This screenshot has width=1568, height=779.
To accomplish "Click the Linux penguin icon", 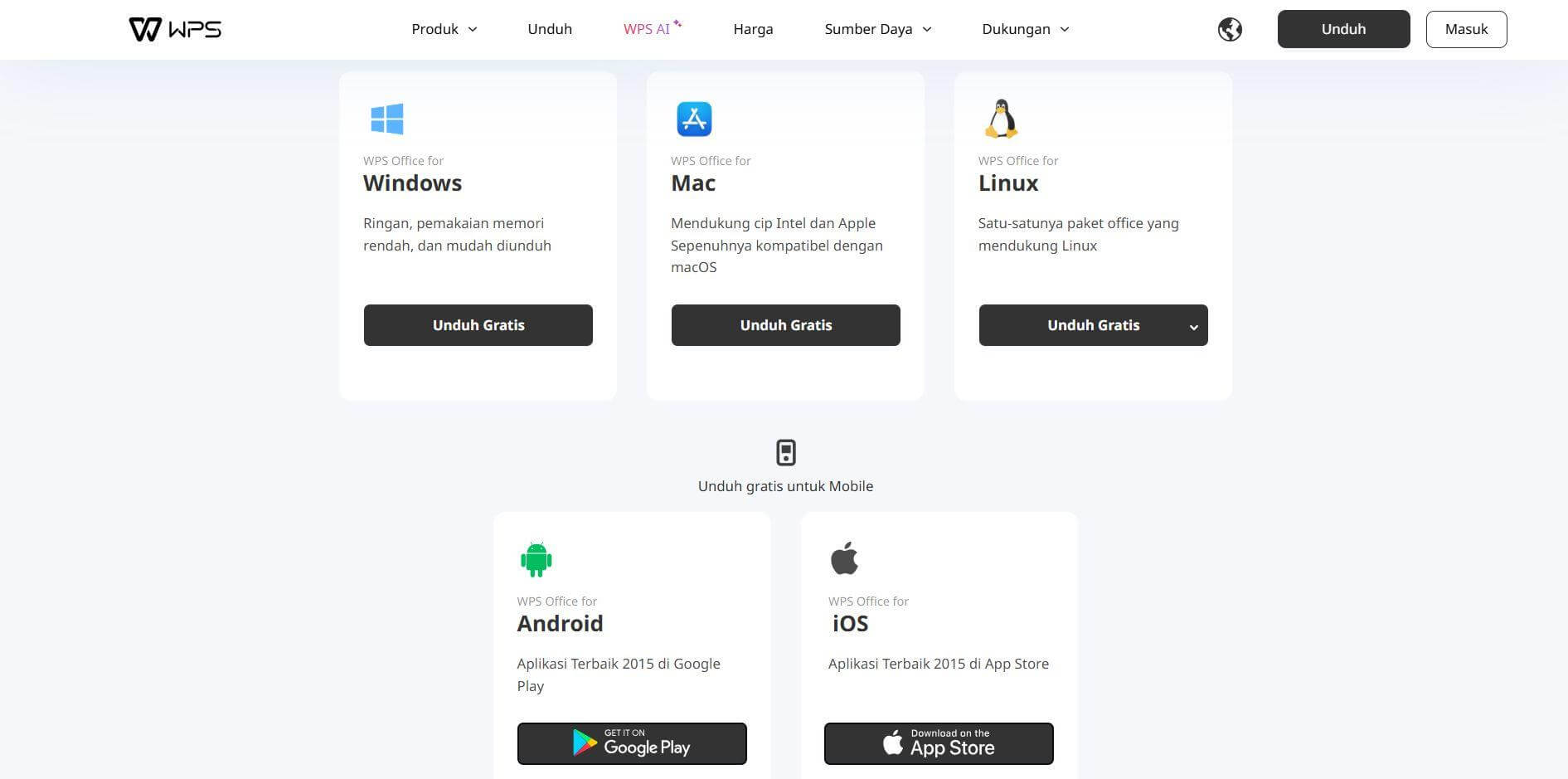I will click(x=1002, y=118).
